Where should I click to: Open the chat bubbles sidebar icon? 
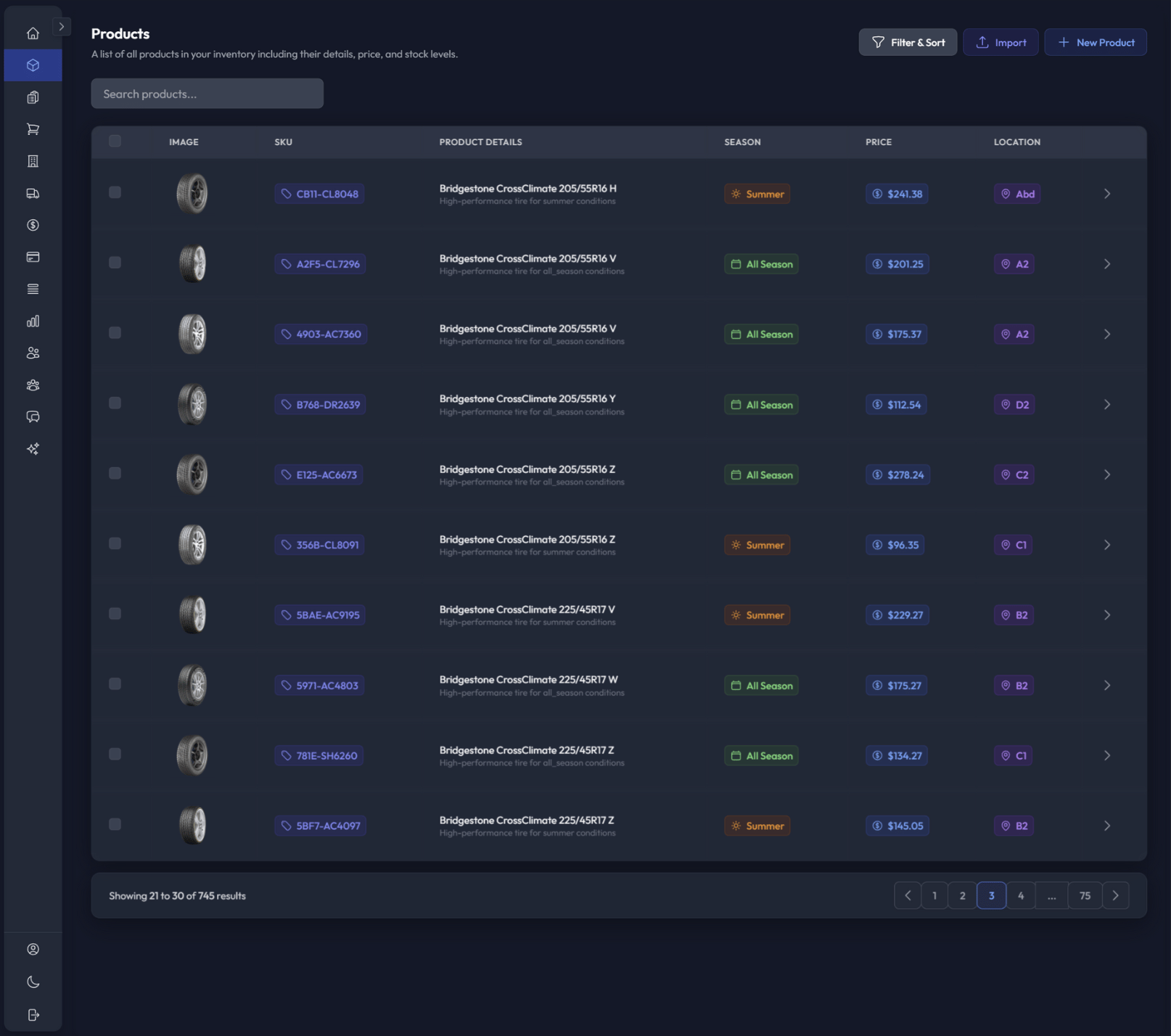33,416
